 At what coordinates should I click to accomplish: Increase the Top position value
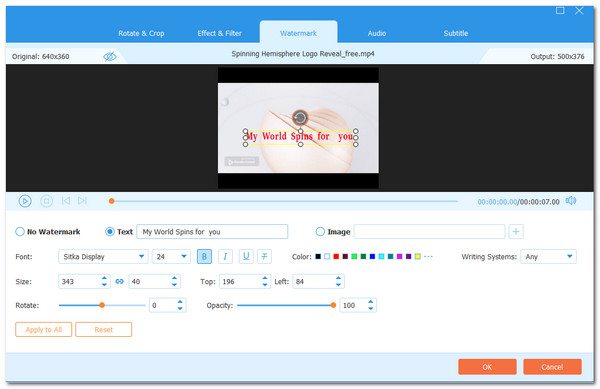[x=265, y=278]
